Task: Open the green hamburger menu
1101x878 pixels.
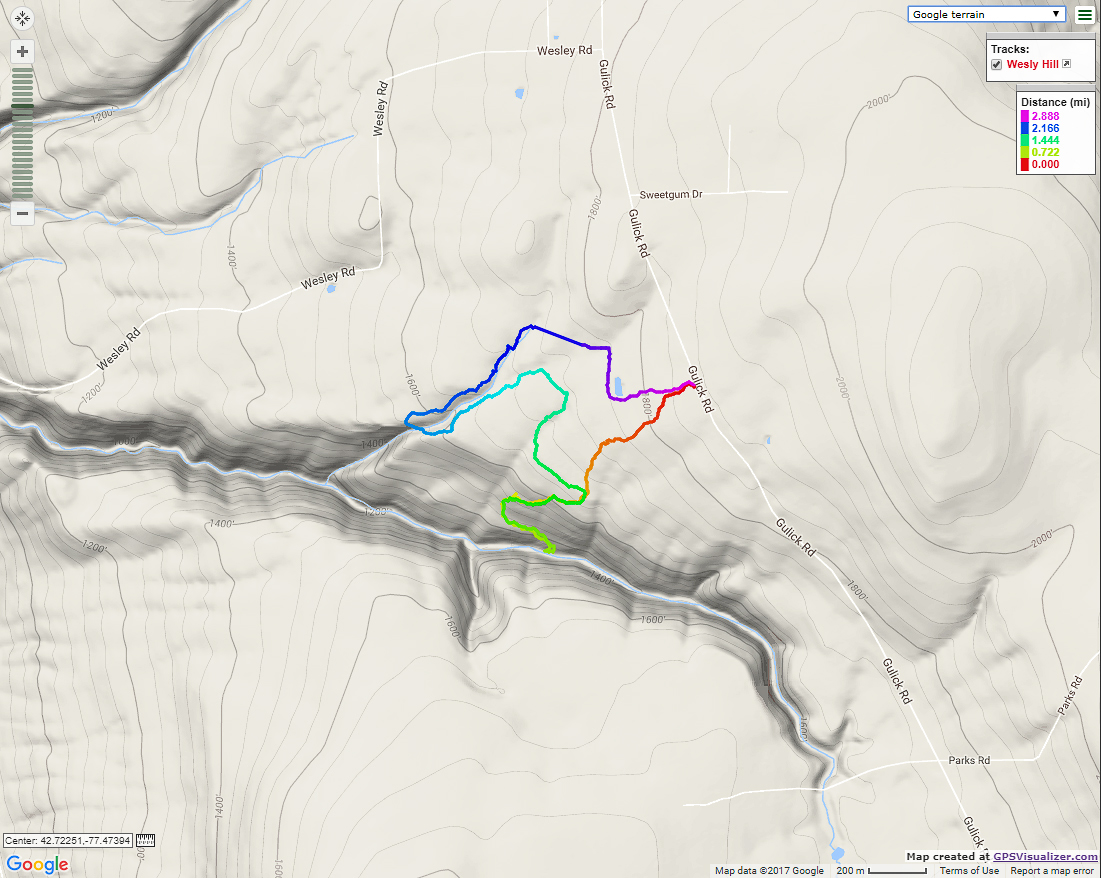Action: point(1085,15)
